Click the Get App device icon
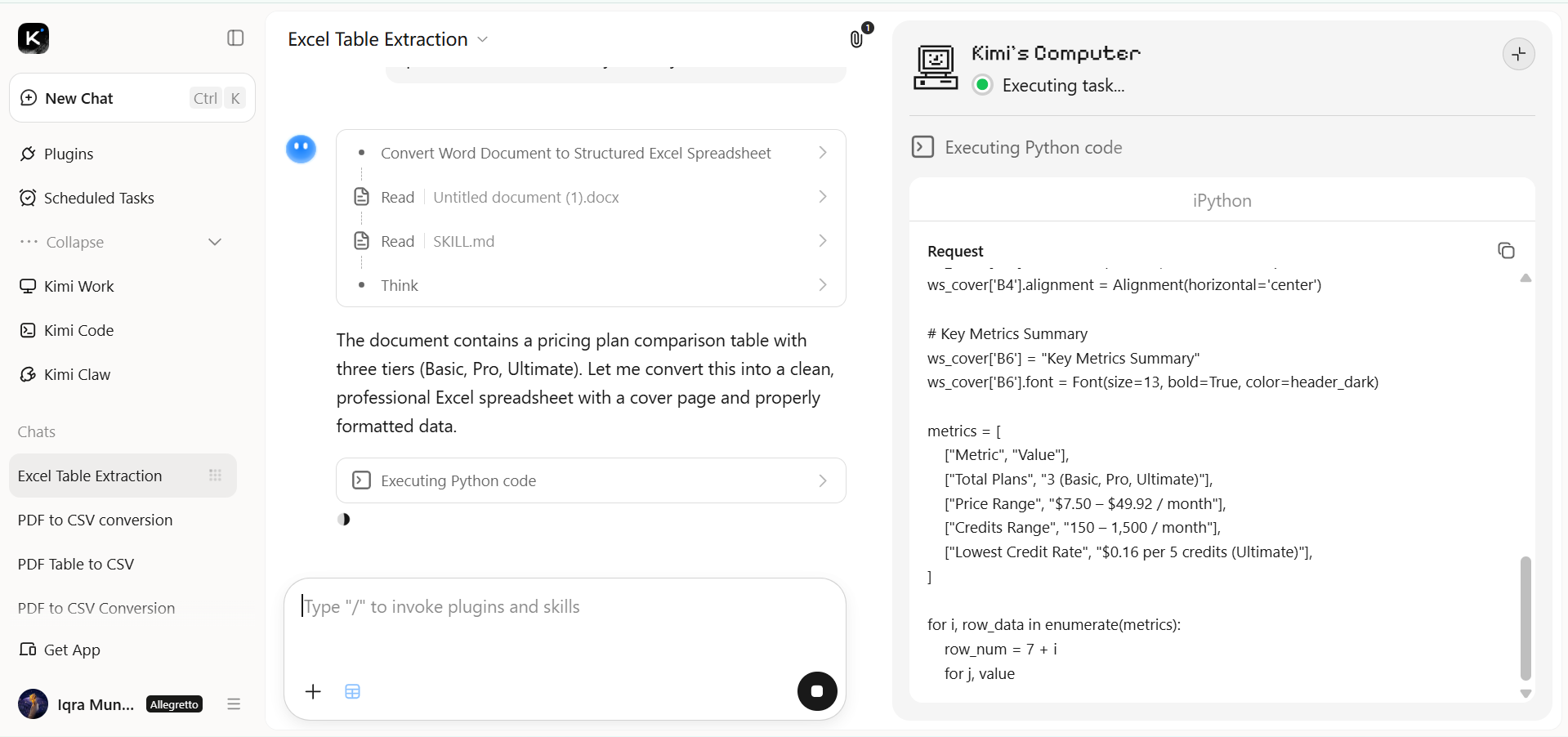The height and width of the screenshot is (737, 1568). point(28,650)
